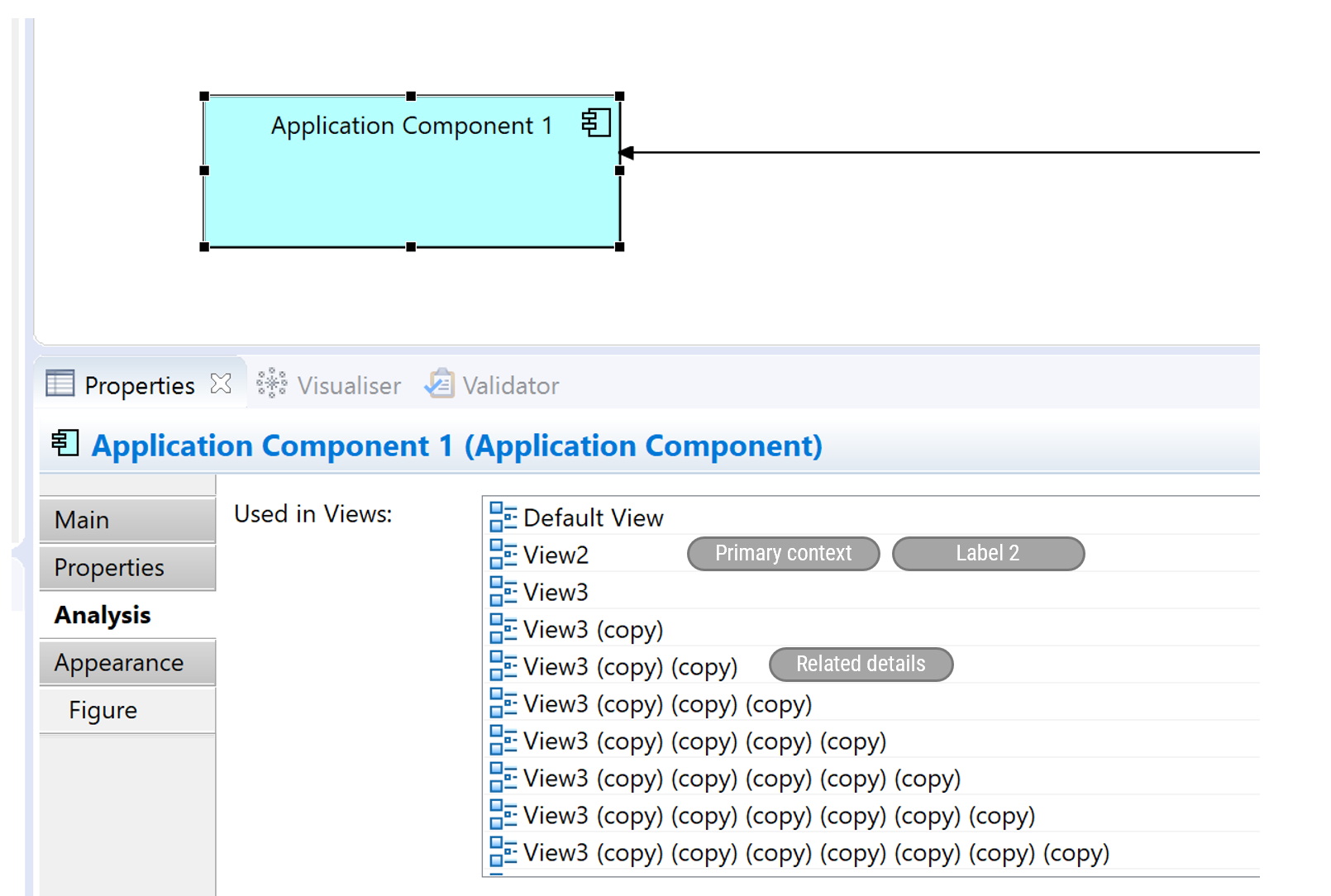Click the Properties table icon
This screenshot has width=1331, height=896.
(x=60, y=384)
